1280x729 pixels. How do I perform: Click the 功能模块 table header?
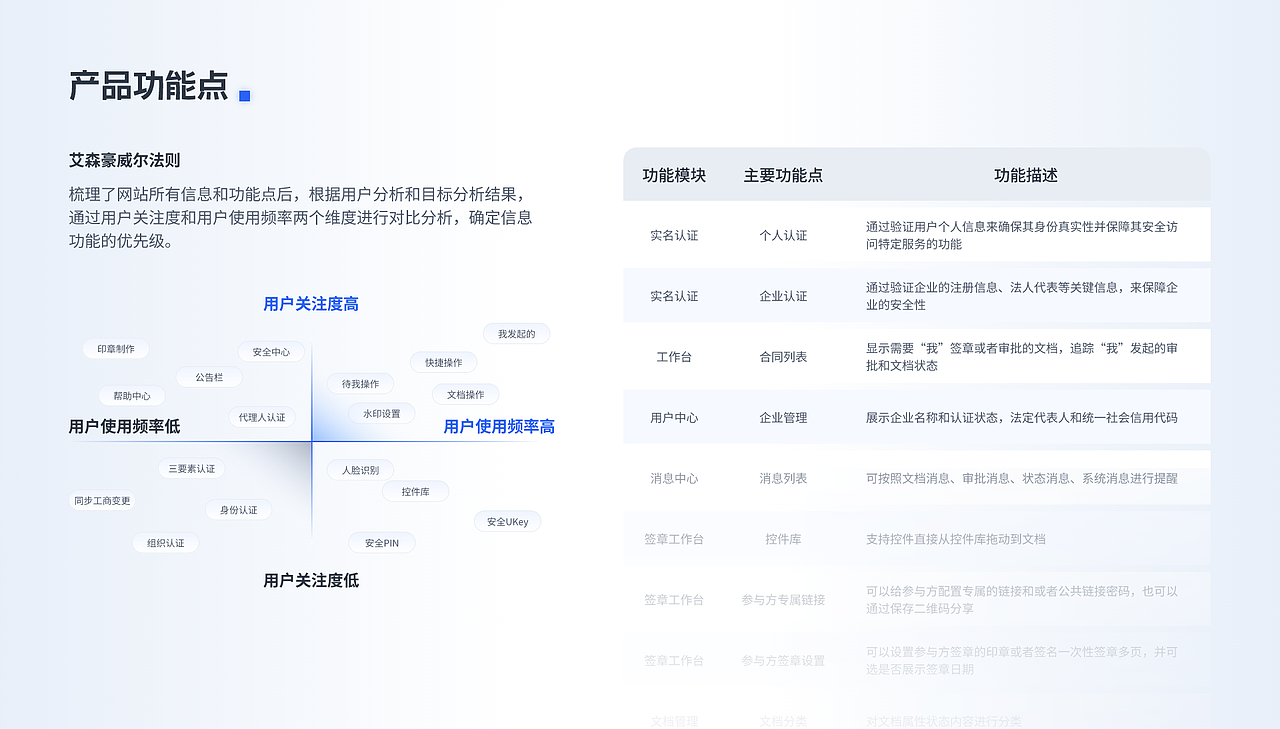[x=675, y=174]
